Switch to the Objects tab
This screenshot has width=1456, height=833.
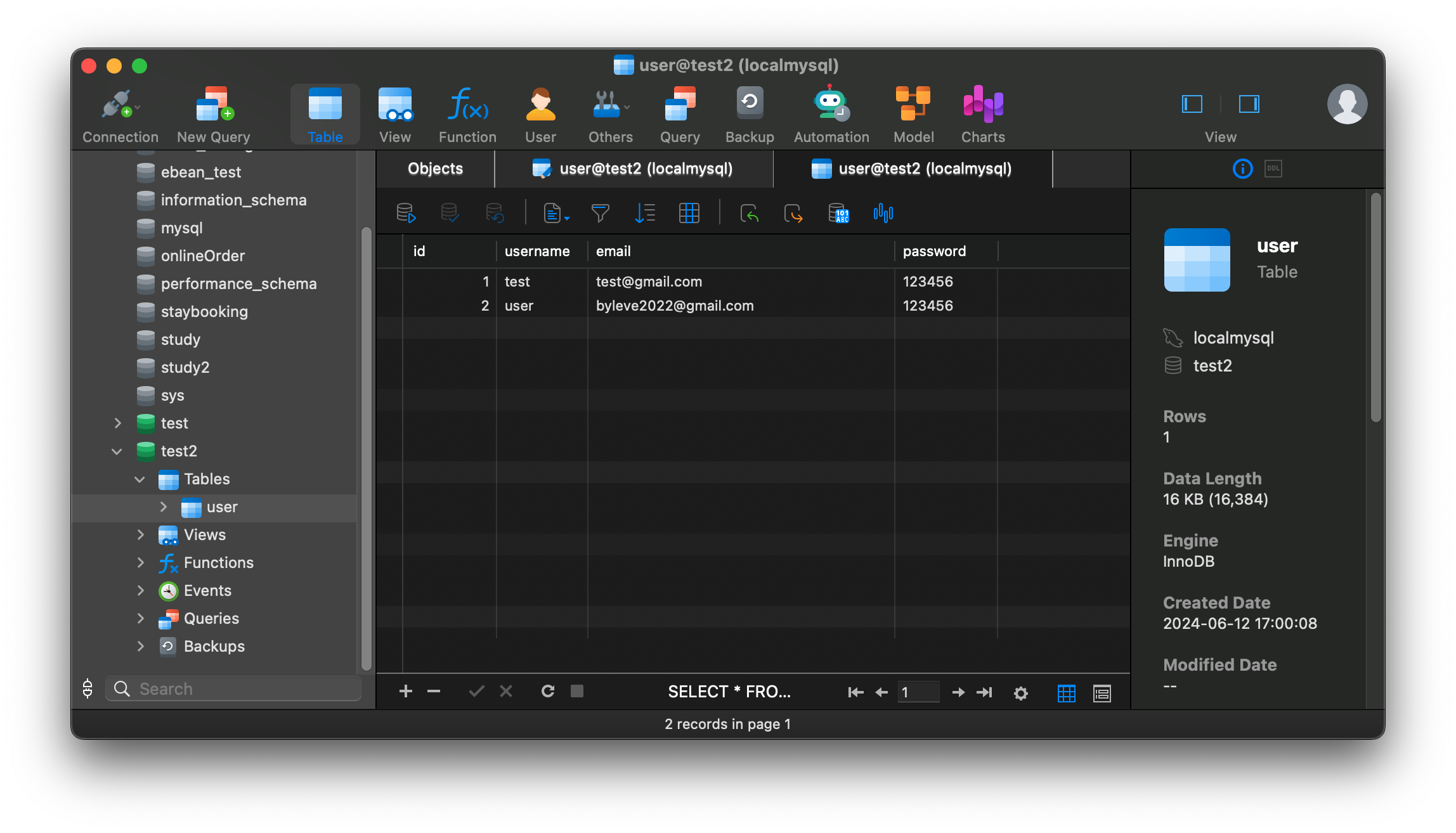point(435,169)
